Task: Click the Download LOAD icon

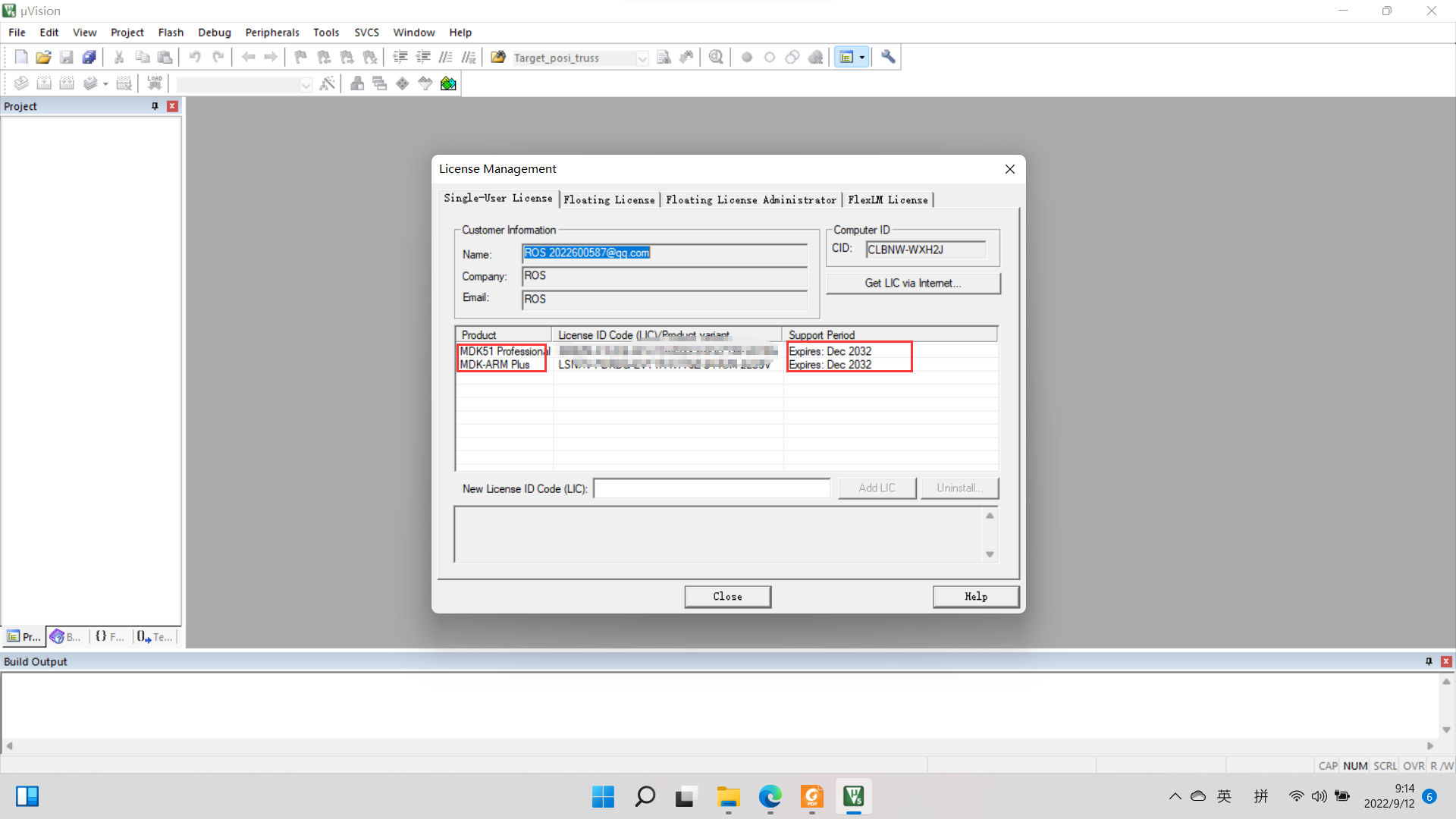Action: [x=155, y=83]
